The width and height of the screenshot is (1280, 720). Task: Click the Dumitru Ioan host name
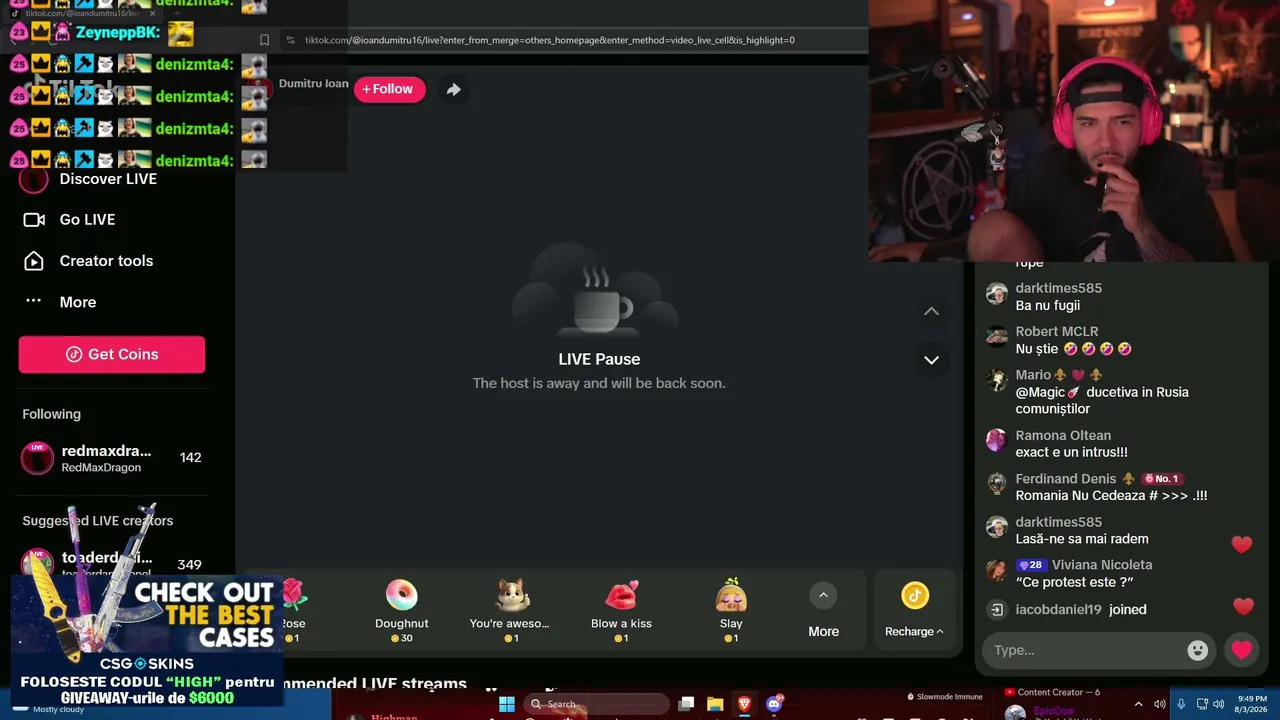314,84
